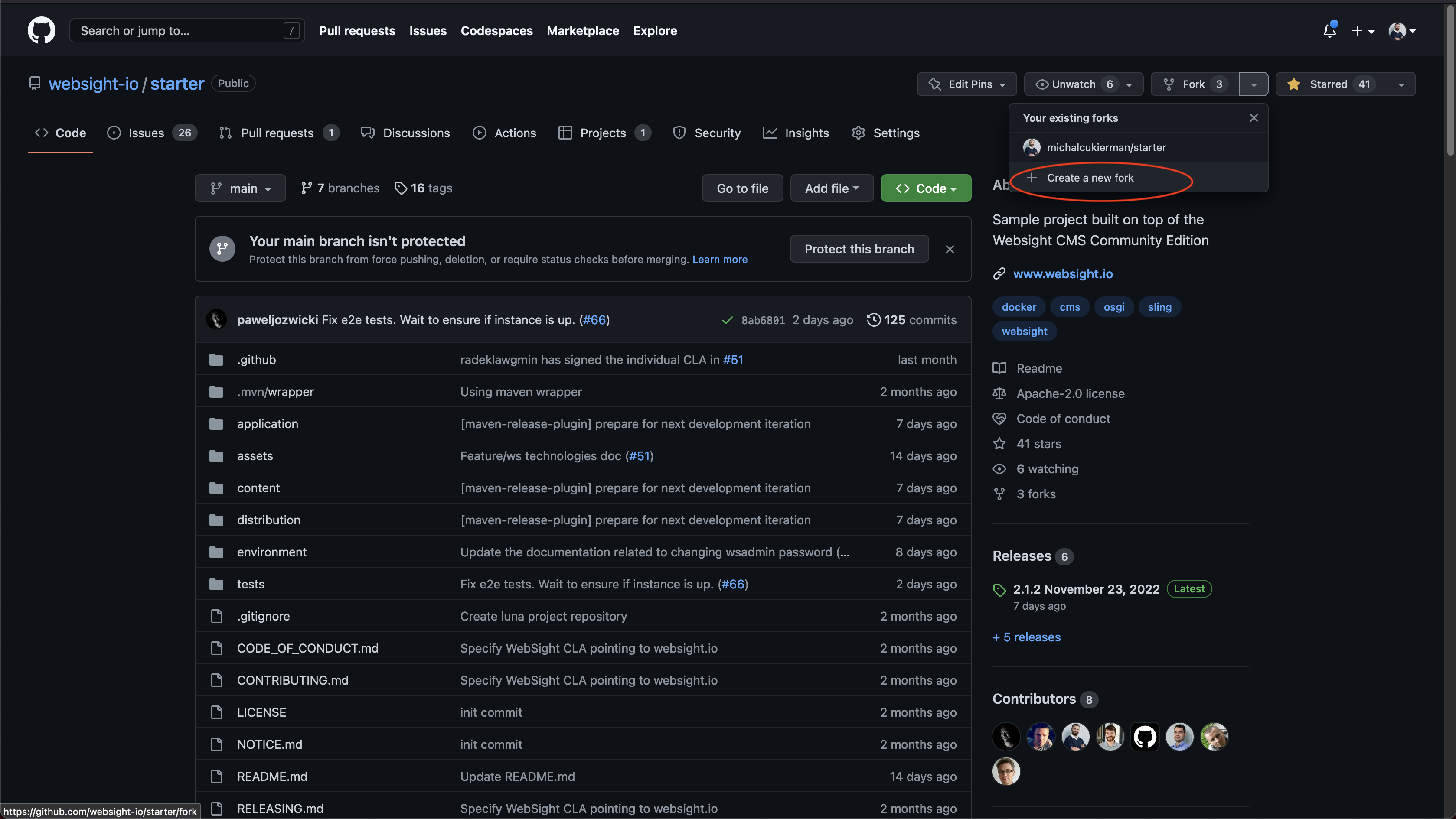Switch to the Issues tab
1456x819 pixels.
click(152, 133)
